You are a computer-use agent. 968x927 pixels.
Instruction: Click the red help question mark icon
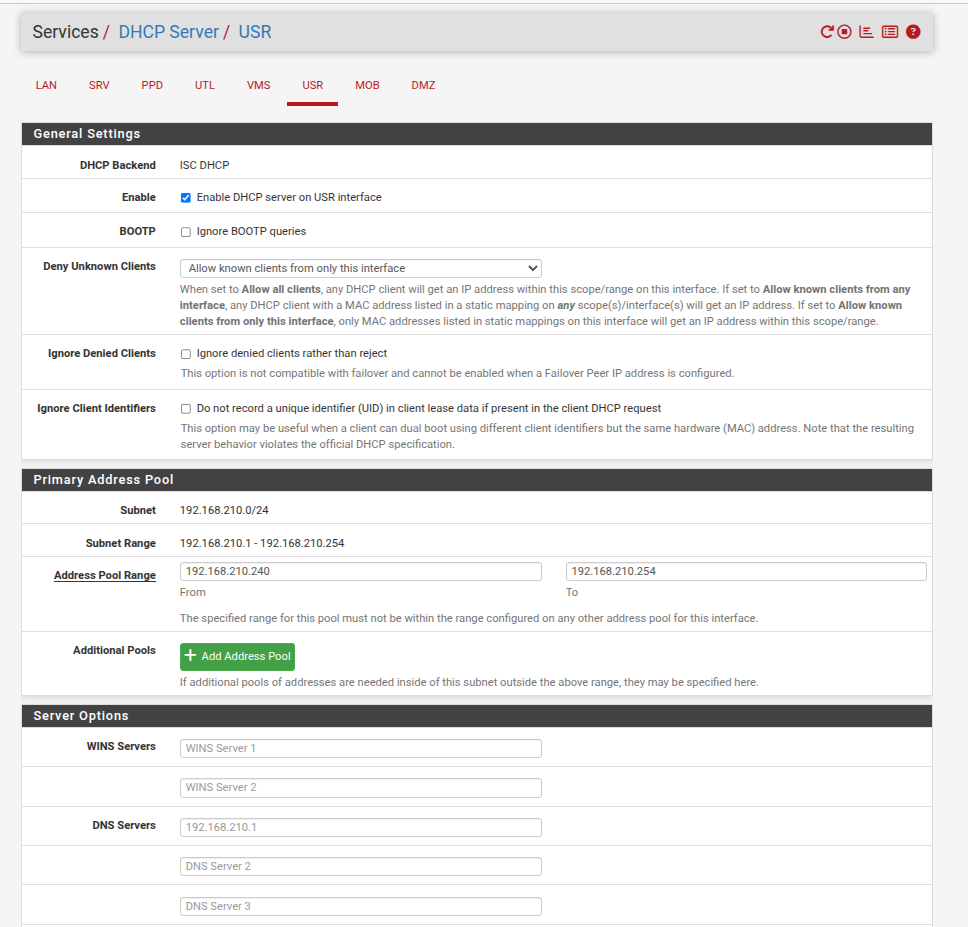pos(913,32)
